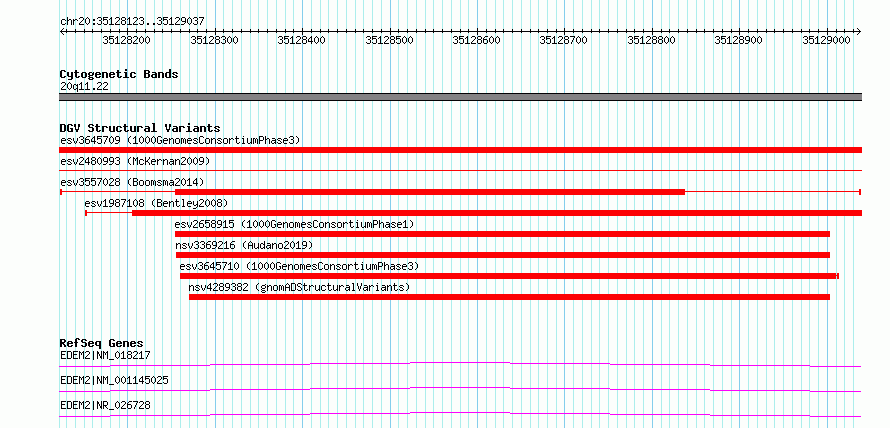Click the red bar for esv1987108

[497, 213]
